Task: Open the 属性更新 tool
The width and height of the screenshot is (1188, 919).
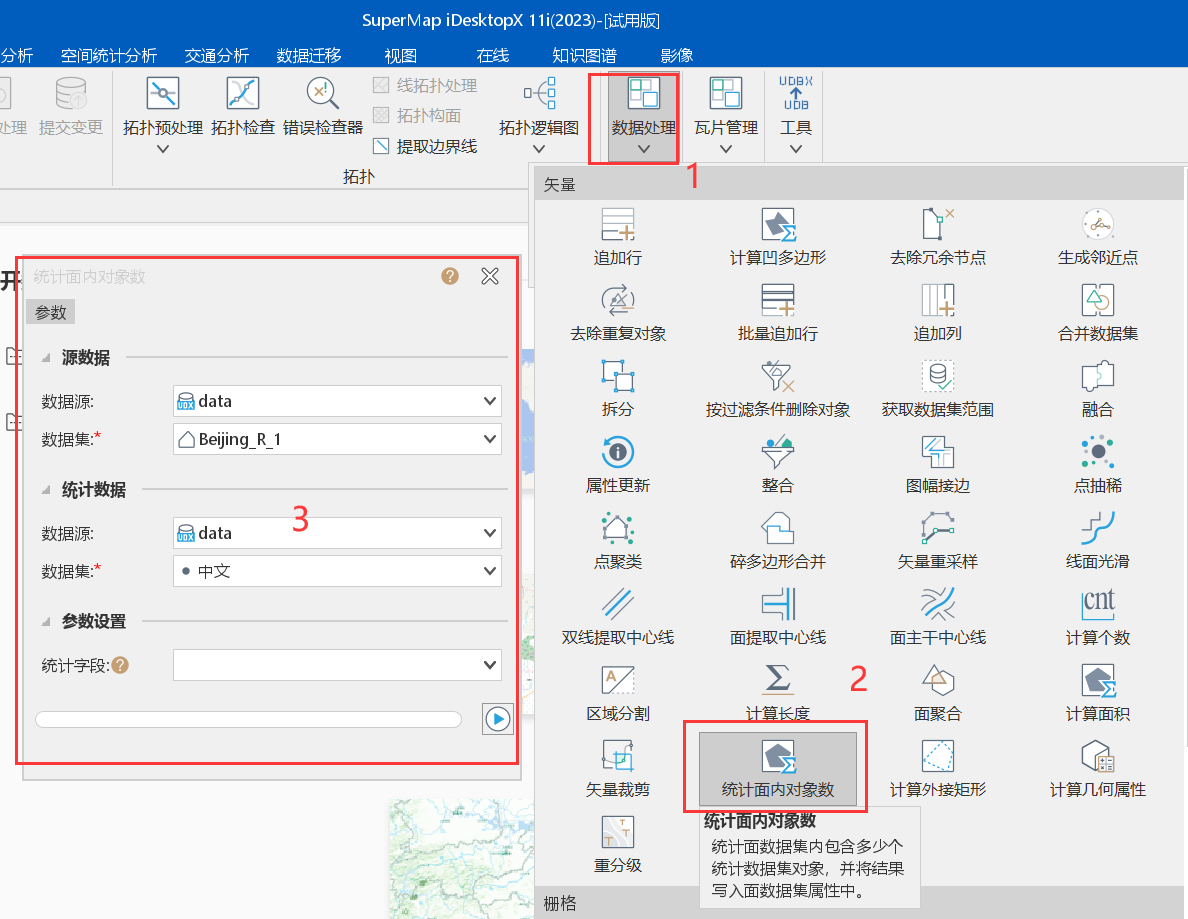Action: [x=617, y=464]
